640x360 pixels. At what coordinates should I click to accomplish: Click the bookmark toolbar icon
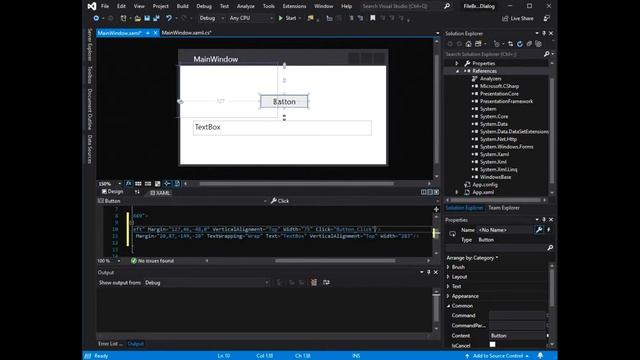pos(373,18)
